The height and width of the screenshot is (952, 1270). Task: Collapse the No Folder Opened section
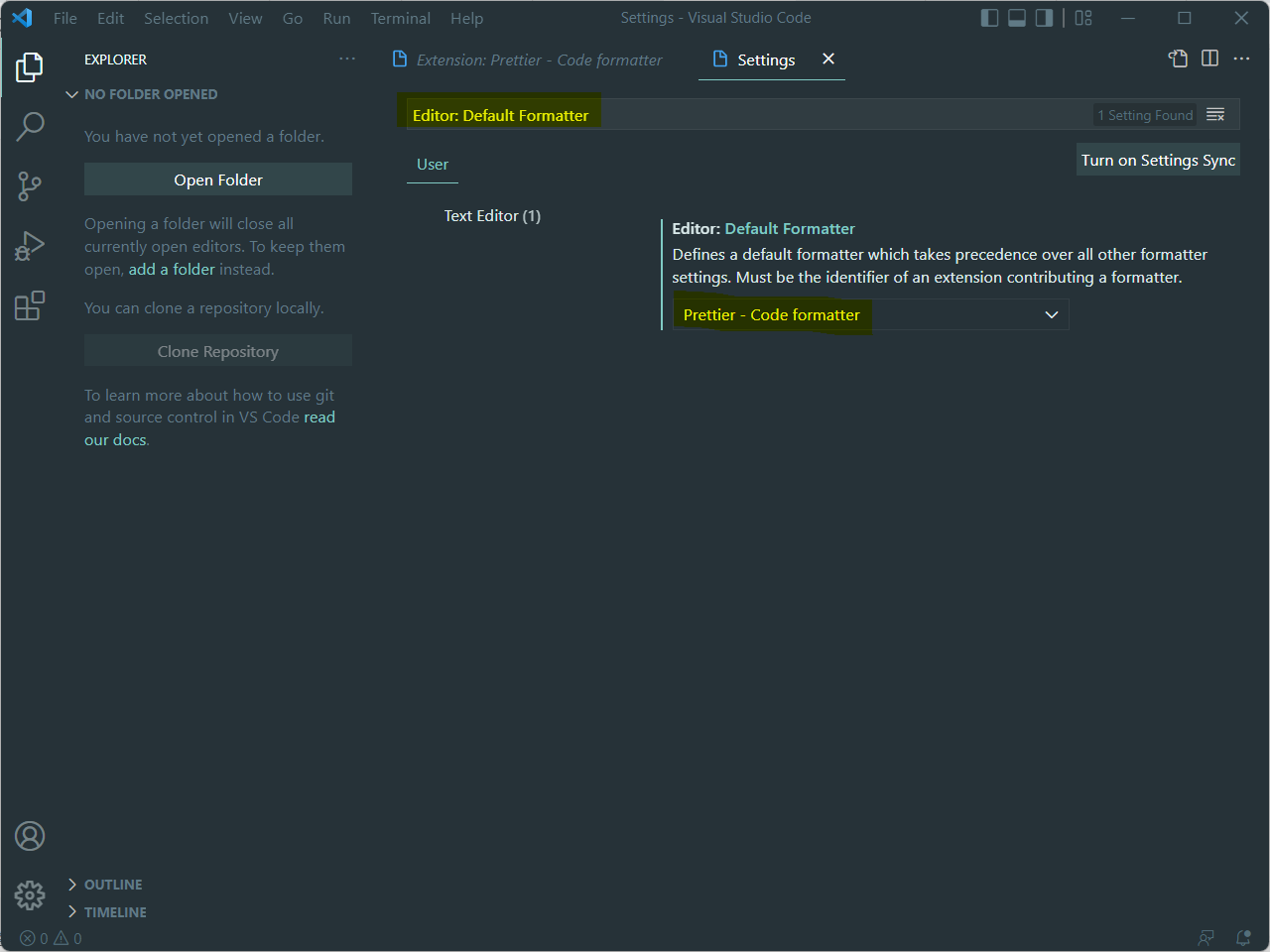(142, 94)
